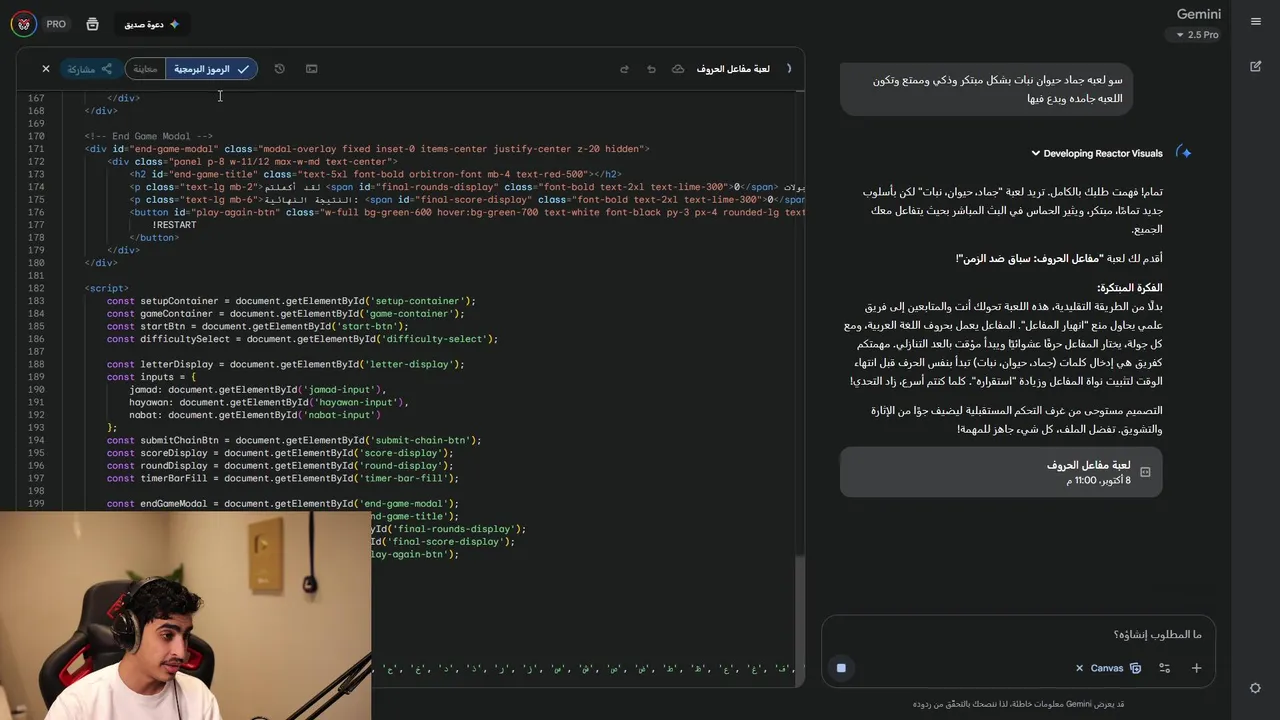The height and width of the screenshot is (720, 1280).
Task: Click code line 170 End Game Modal comment
Action: click(x=149, y=136)
